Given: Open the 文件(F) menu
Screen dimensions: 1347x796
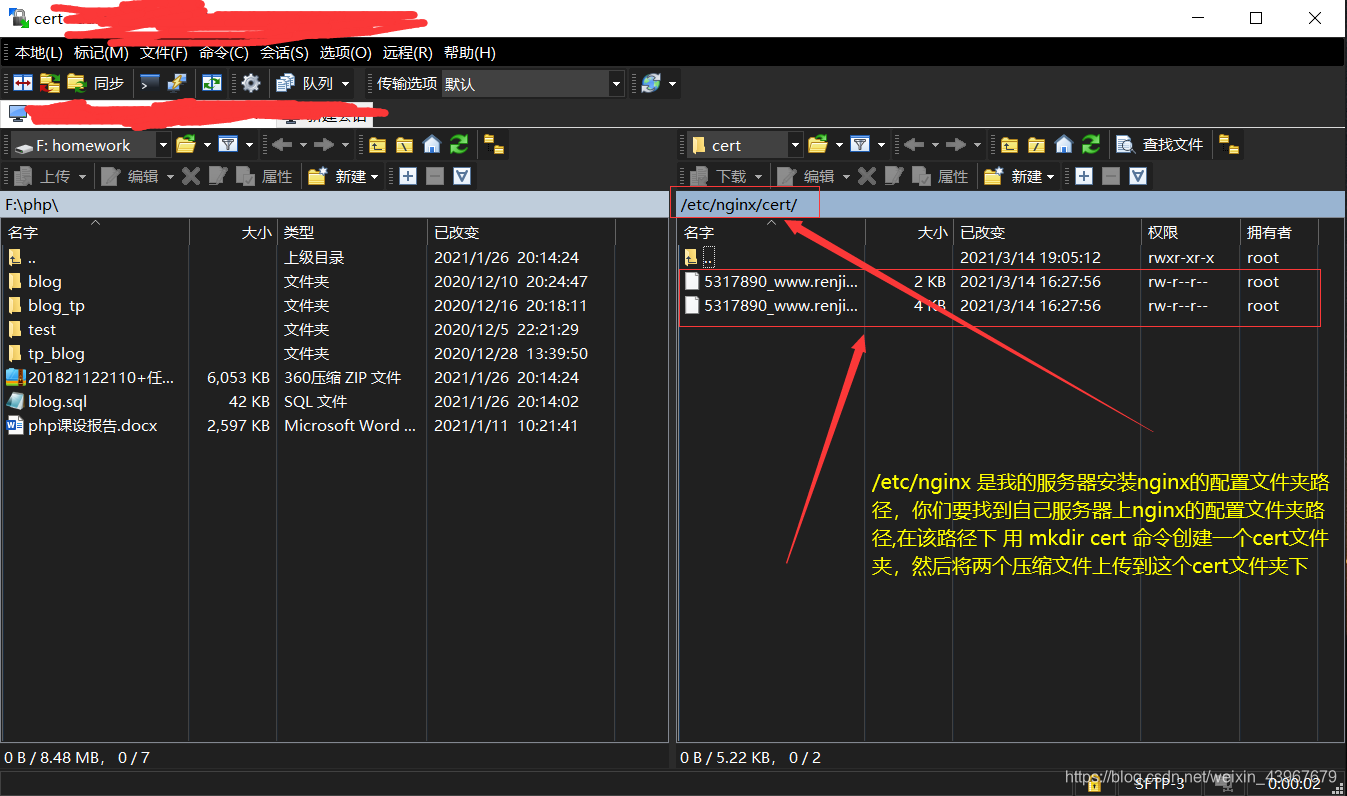Looking at the screenshot, I should tap(164, 52).
